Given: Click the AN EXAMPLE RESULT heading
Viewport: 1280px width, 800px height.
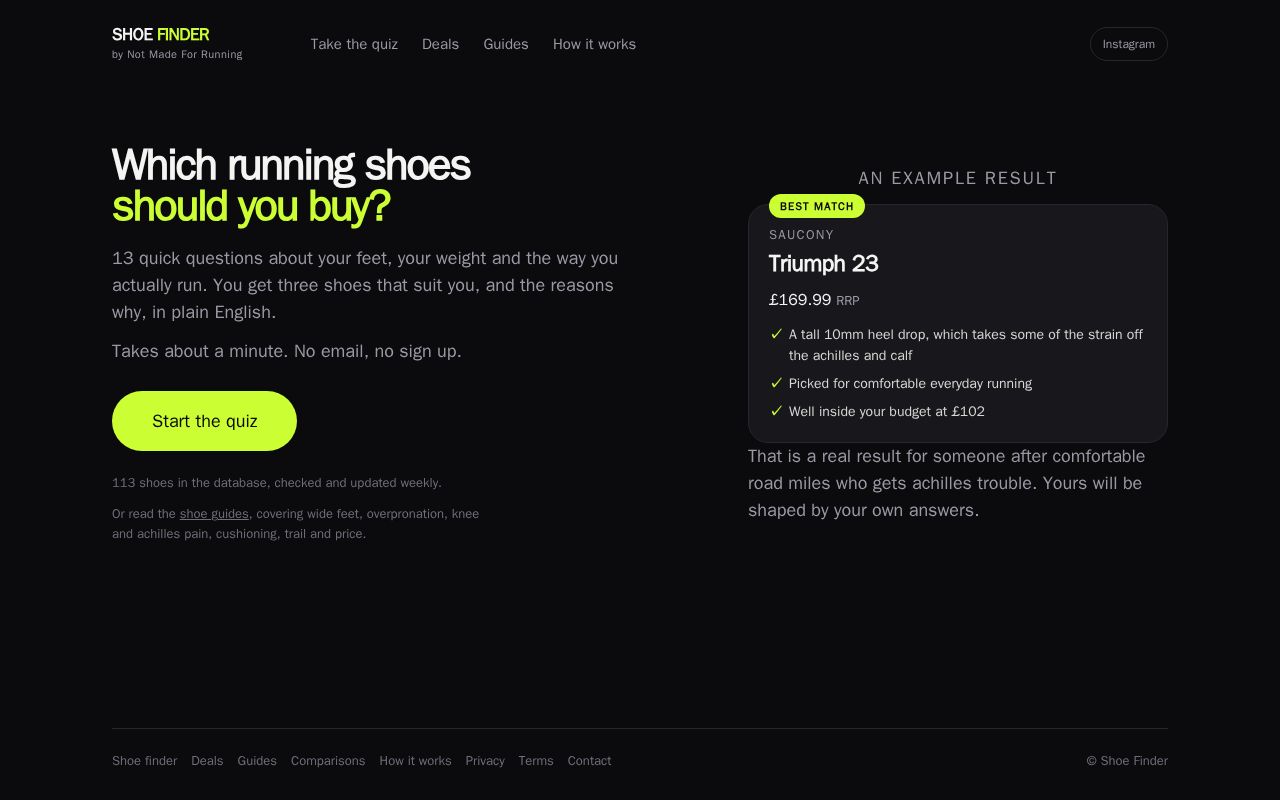Looking at the screenshot, I should tap(958, 178).
